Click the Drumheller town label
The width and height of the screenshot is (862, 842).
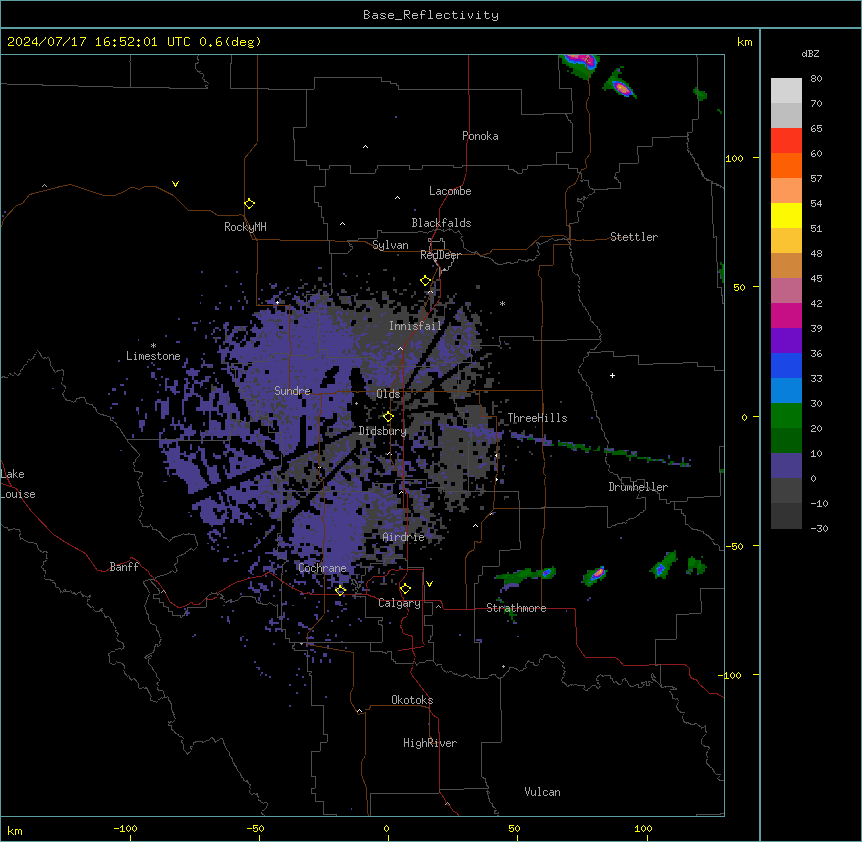click(638, 487)
